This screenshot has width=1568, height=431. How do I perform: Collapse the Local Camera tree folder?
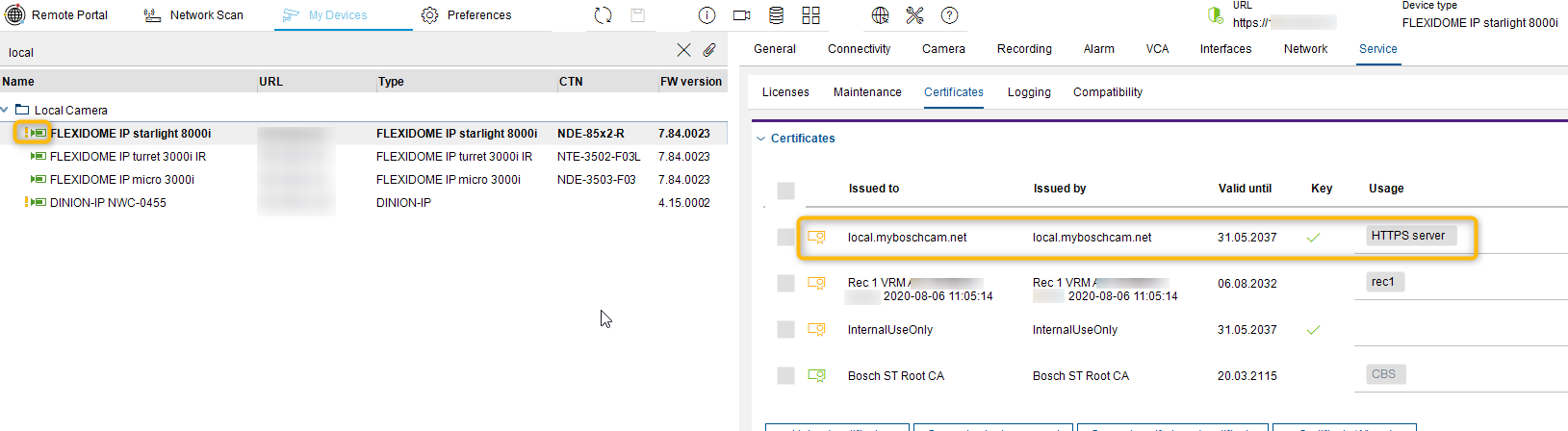coord(6,111)
